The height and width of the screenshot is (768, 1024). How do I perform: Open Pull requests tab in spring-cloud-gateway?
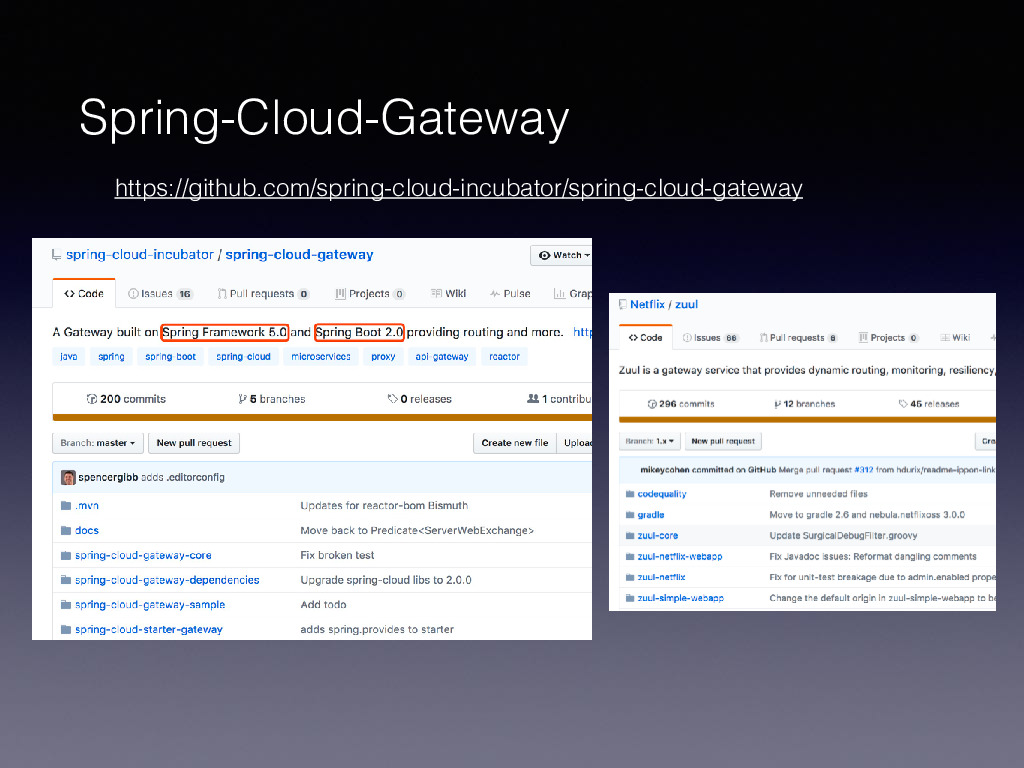pos(263,294)
